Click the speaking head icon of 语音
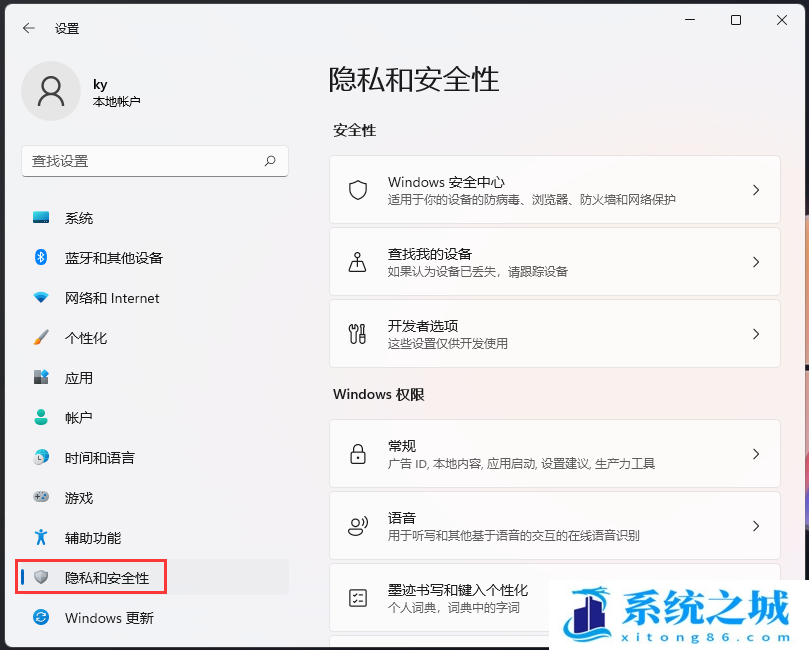This screenshot has width=809, height=650. (x=358, y=526)
